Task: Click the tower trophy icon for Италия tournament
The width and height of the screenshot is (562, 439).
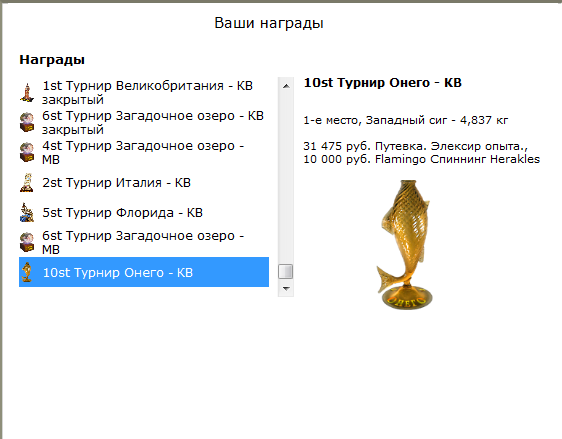Action: pos(27,182)
